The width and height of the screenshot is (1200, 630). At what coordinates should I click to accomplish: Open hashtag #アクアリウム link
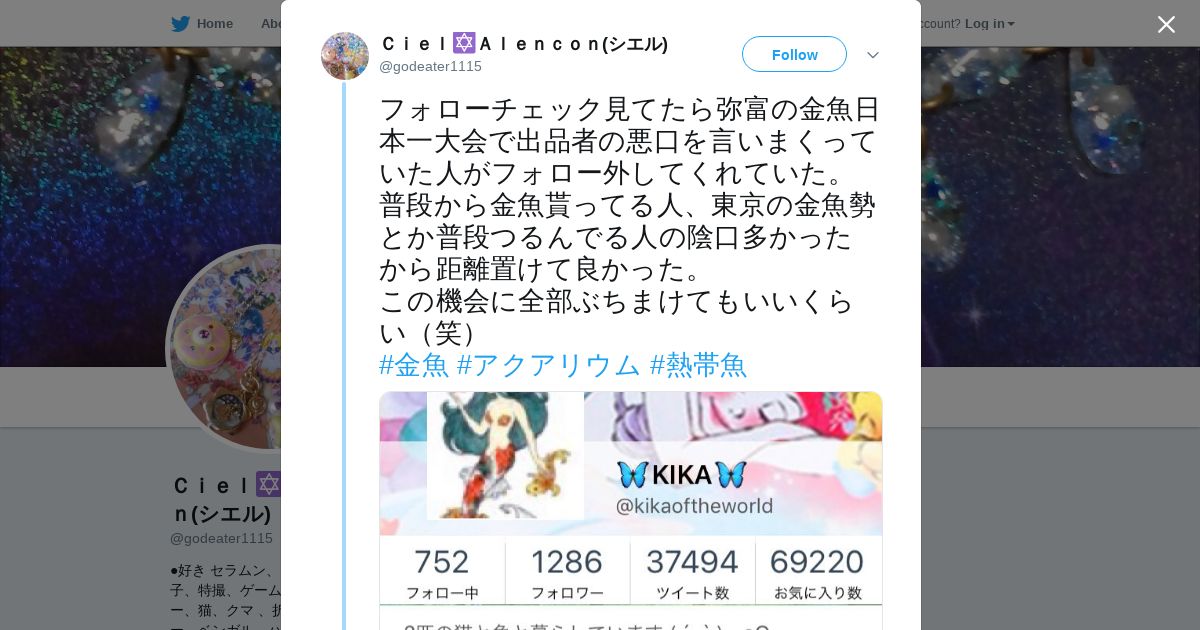549,365
